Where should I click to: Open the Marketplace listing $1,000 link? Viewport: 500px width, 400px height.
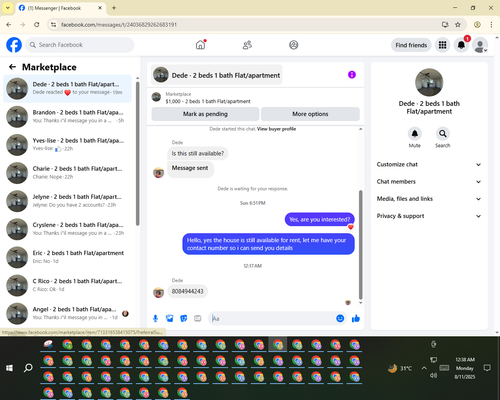(208, 101)
